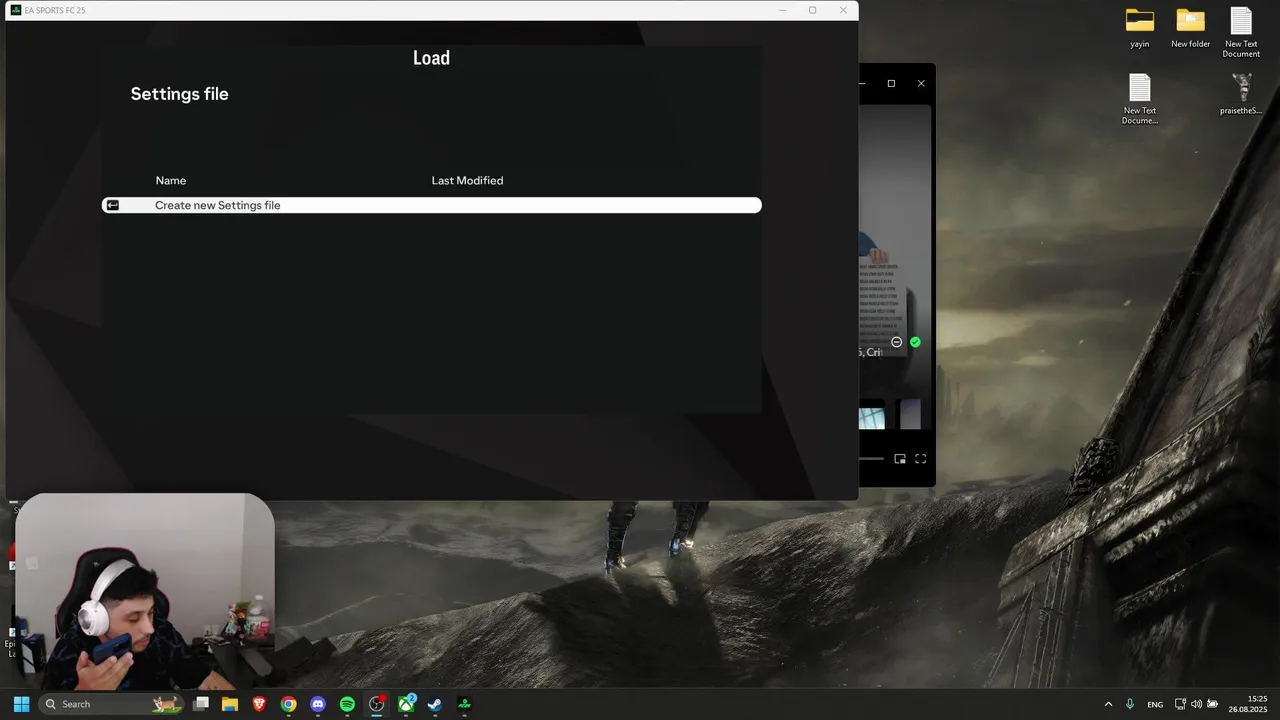Close the background window behind the game
Viewport: 1280px width, 720px height.
[x=921, y=83]
